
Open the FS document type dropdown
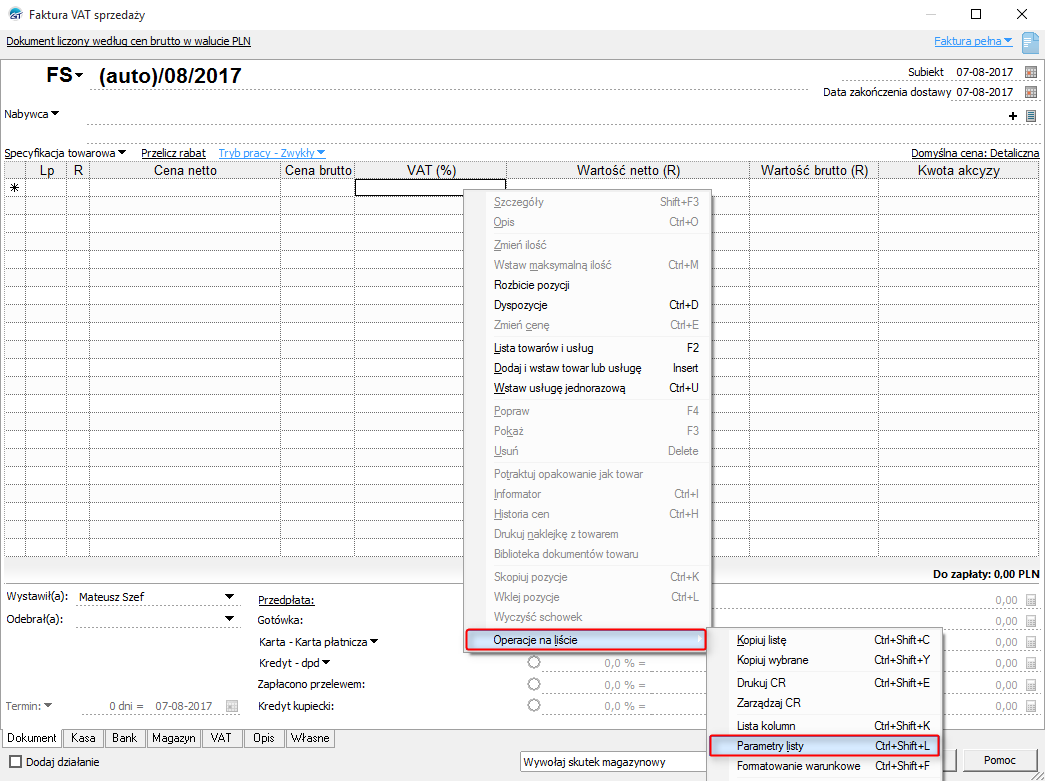click(65, 75)
